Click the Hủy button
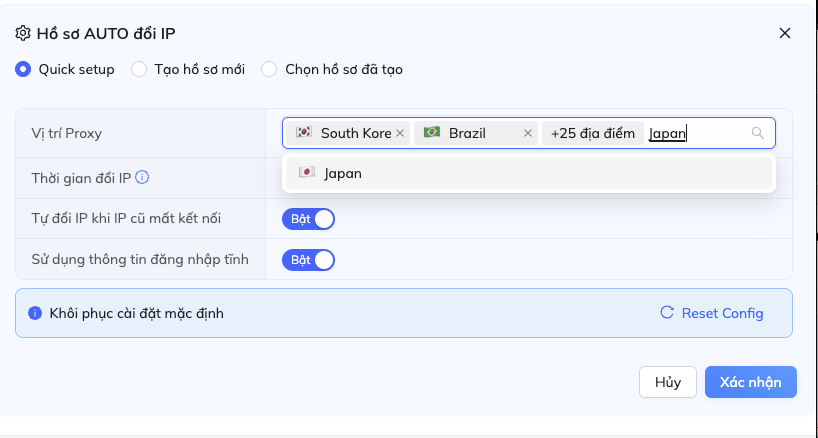This screenshot has width=818, height=438. [667, 382]
